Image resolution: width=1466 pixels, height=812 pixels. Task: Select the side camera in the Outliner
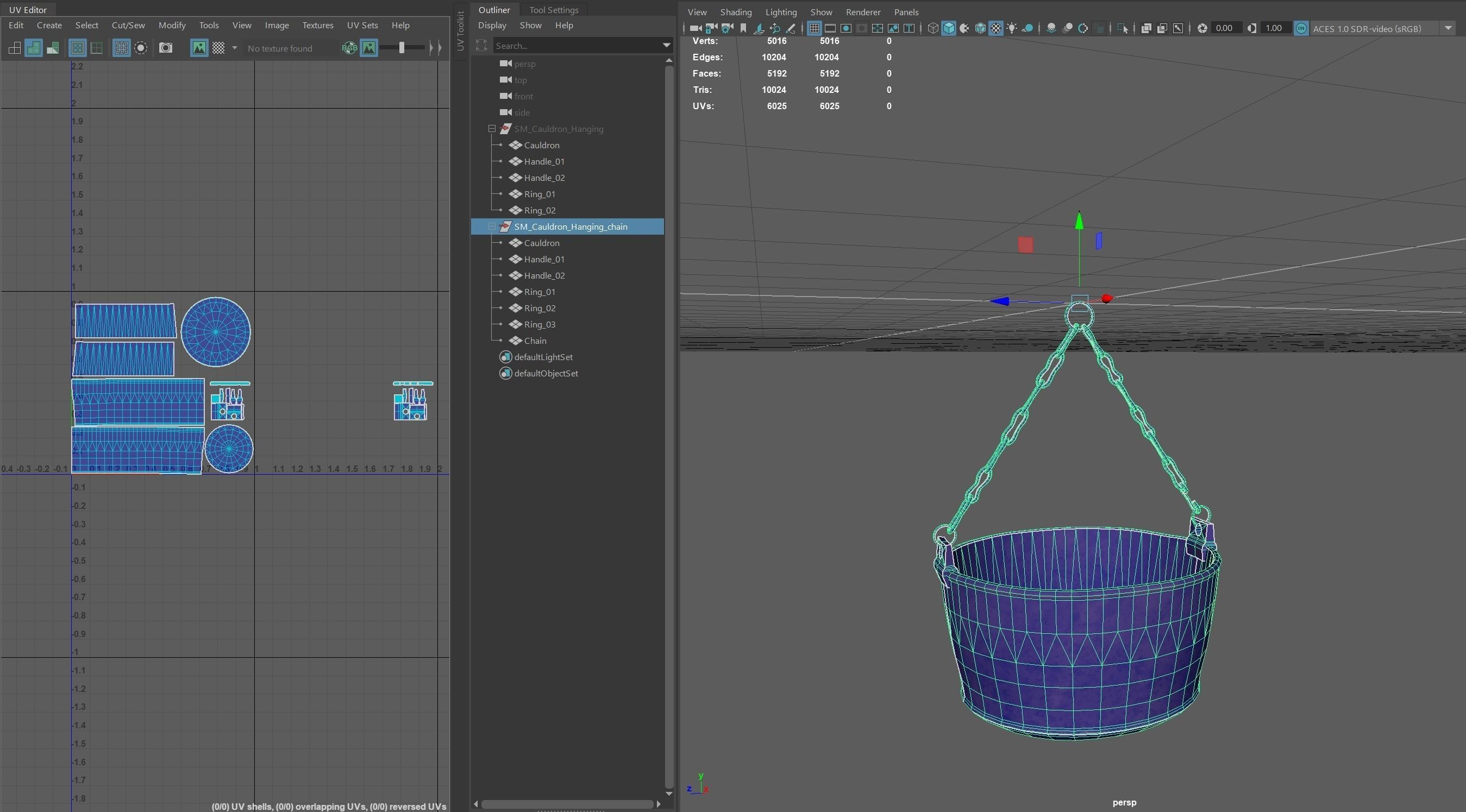[521, 112]
